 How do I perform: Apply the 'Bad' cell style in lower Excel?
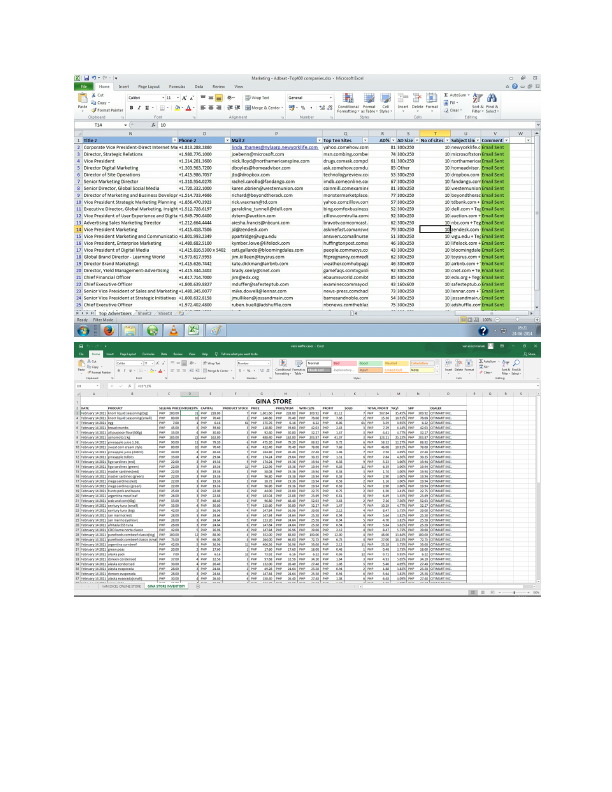click(x=343, y=363)
